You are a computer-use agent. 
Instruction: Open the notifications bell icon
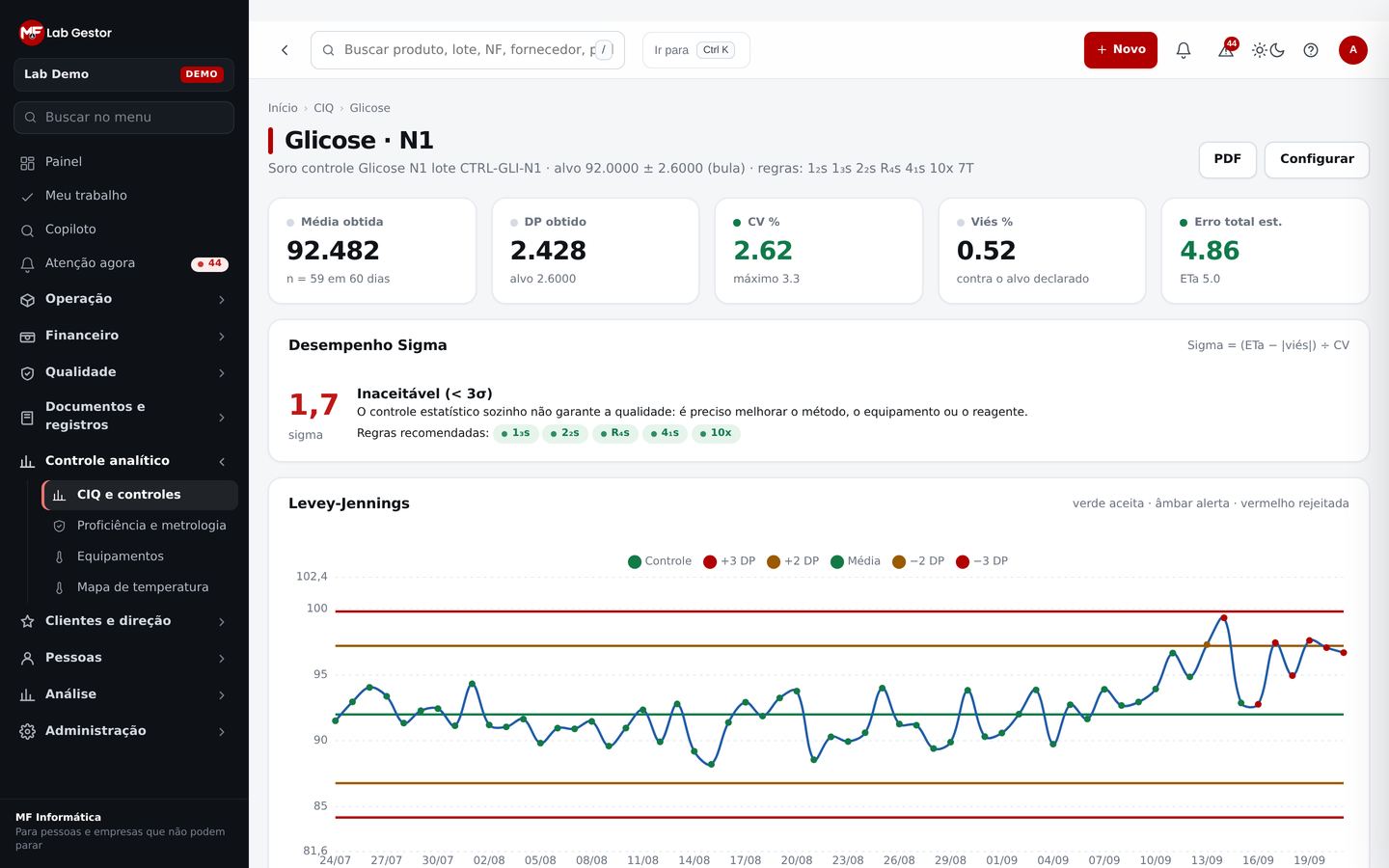tap(1184, 50)
